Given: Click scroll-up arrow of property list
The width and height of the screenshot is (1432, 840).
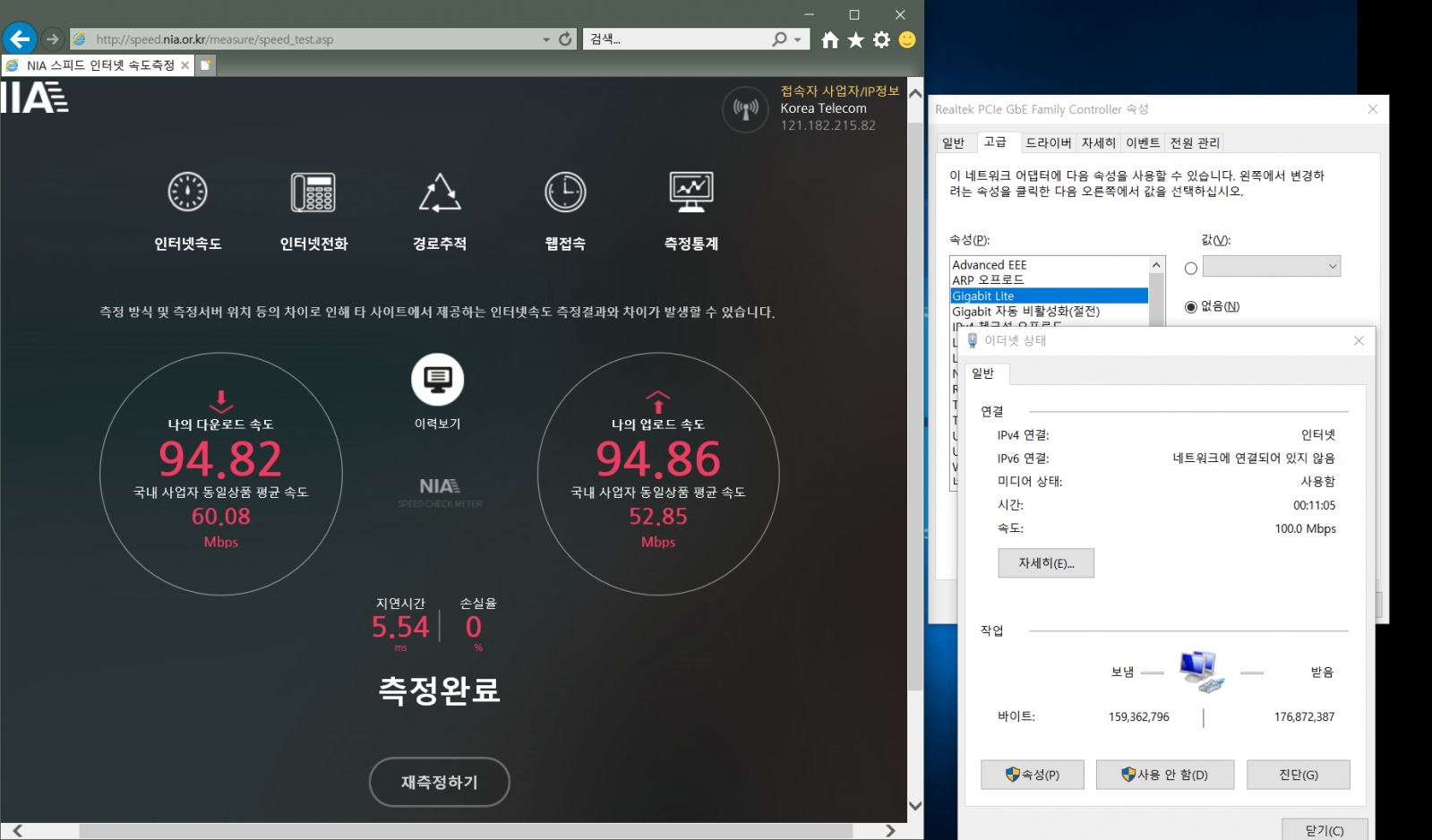Looking at the screenshot, I should pyautogui.click(x=1156, y=265).
